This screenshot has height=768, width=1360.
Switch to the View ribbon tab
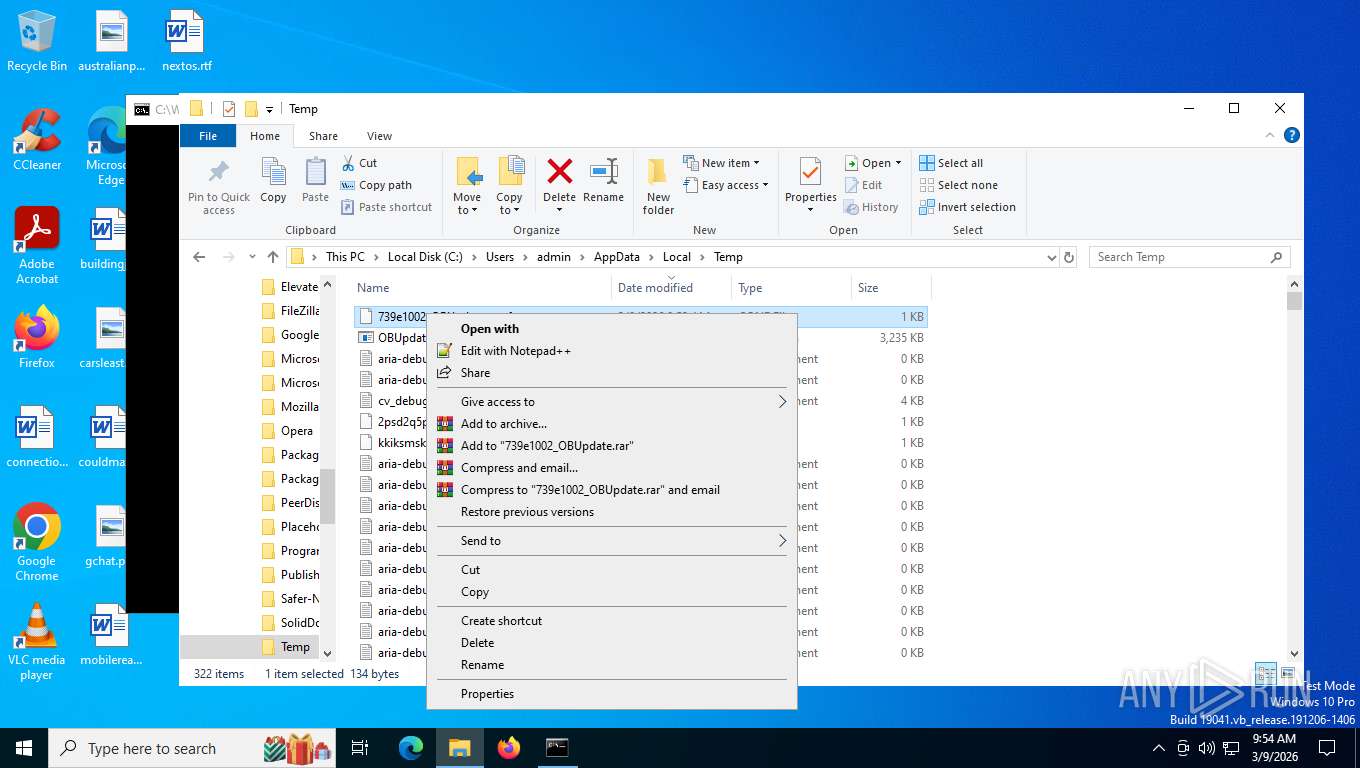click(379, 136)
